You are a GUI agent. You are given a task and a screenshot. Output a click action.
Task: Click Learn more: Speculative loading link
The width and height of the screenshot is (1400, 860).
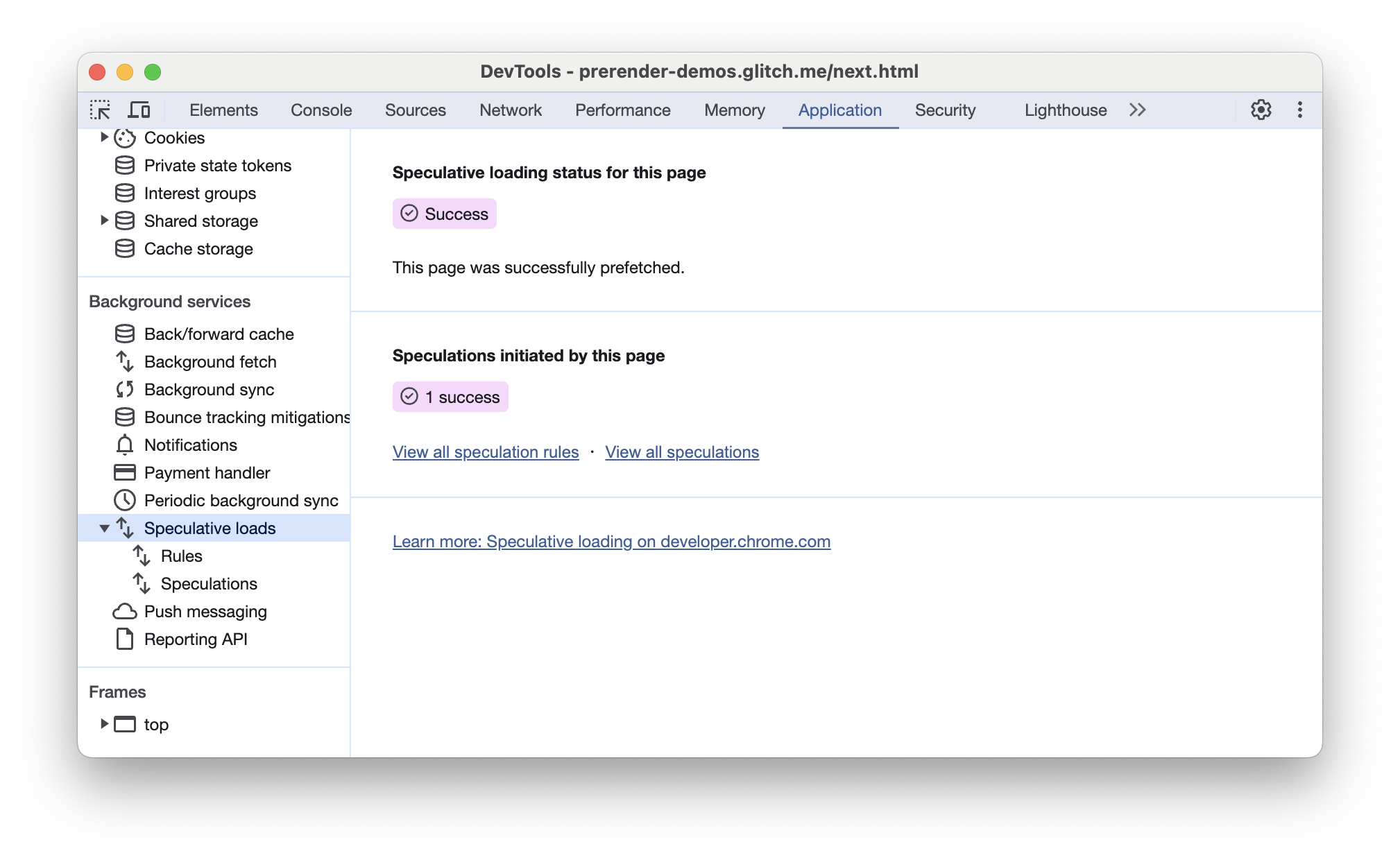coord(611,541)
